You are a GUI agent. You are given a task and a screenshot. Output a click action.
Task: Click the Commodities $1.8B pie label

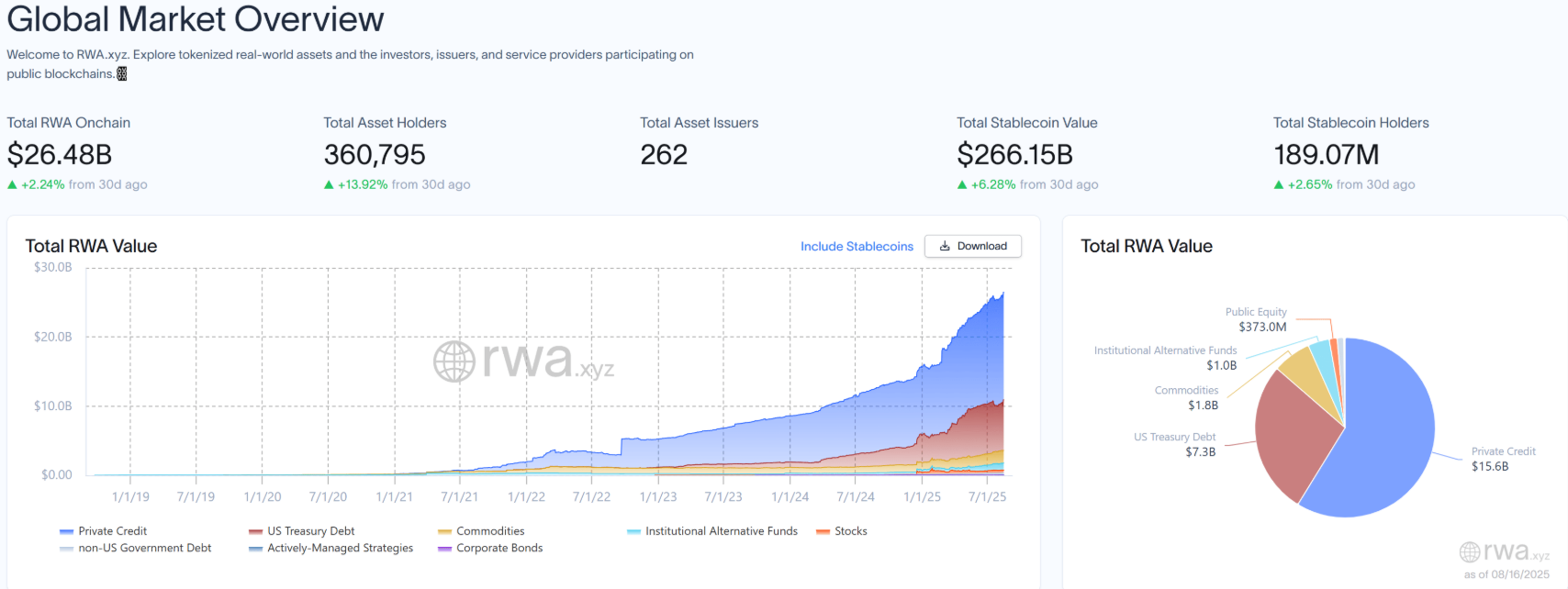click(1186, 397)
